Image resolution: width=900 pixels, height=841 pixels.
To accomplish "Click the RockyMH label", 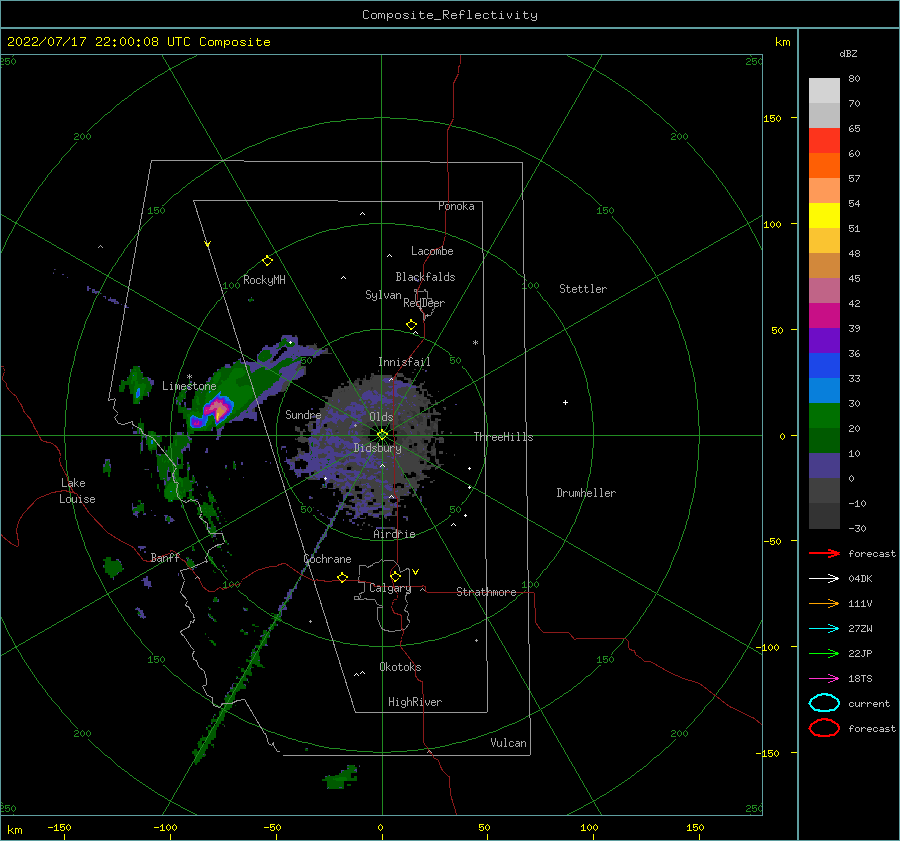I will pyautogui.click(x=264, y=280).
